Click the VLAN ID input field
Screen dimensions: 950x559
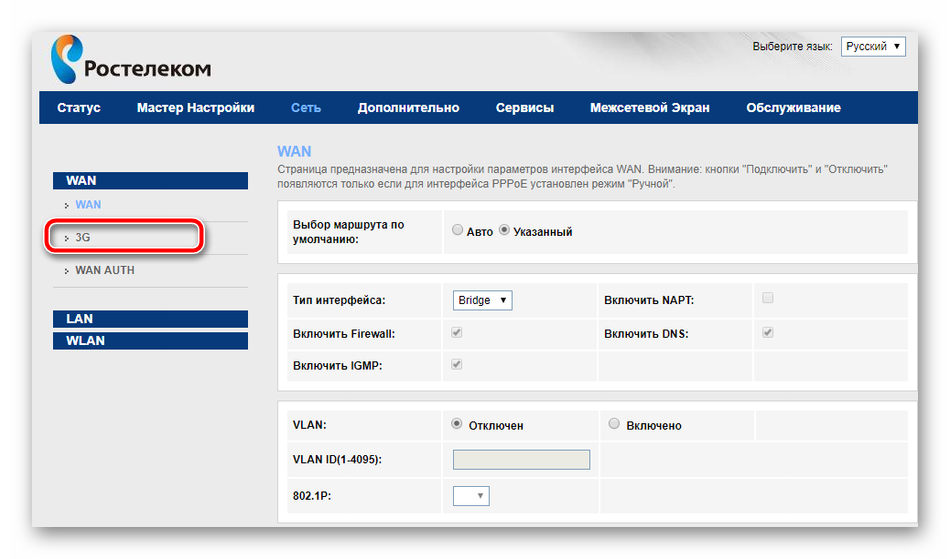[x=521, y=460]
